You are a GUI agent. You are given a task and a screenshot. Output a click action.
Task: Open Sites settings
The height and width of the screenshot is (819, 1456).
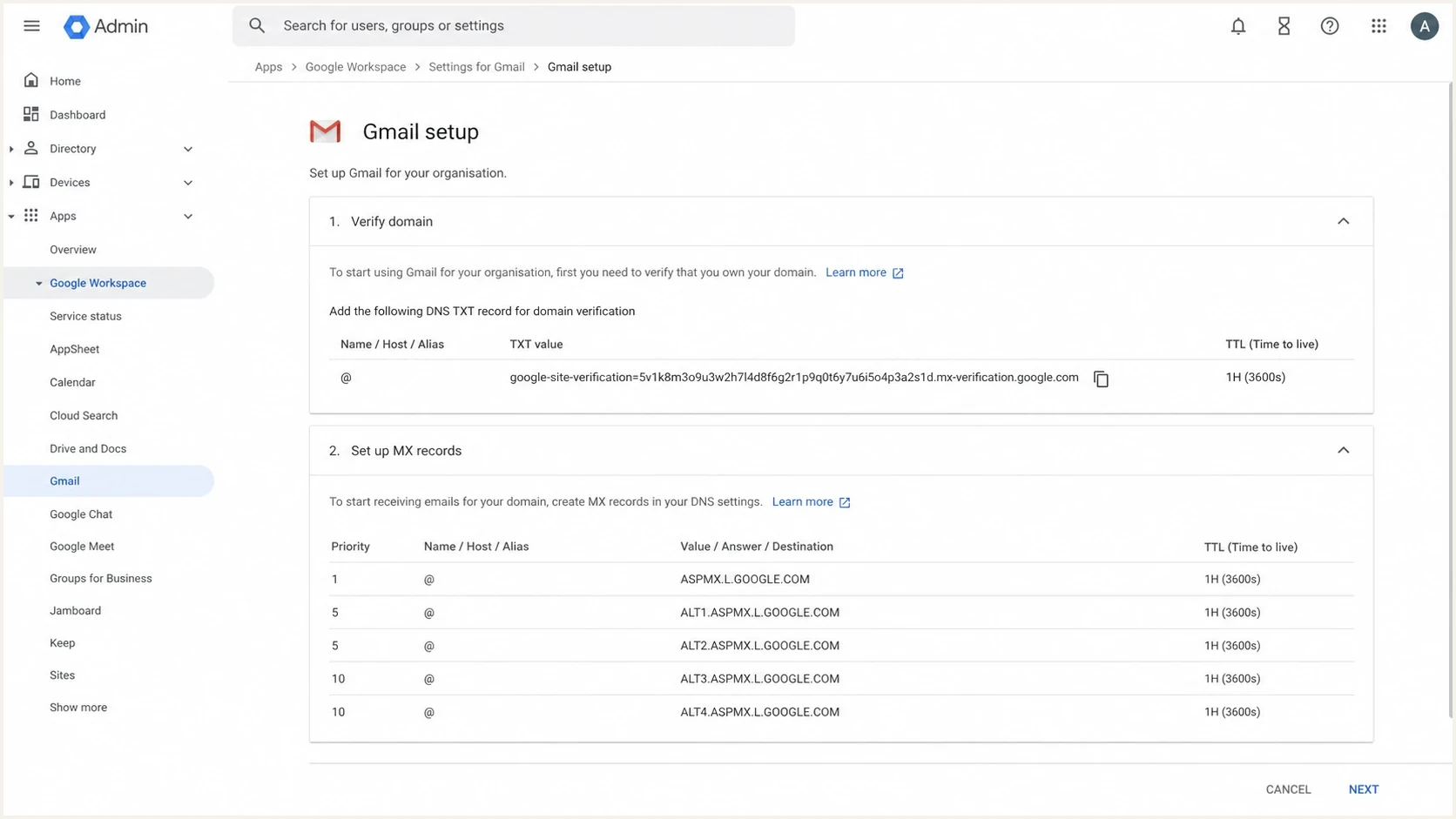click(x=62, y=675)
